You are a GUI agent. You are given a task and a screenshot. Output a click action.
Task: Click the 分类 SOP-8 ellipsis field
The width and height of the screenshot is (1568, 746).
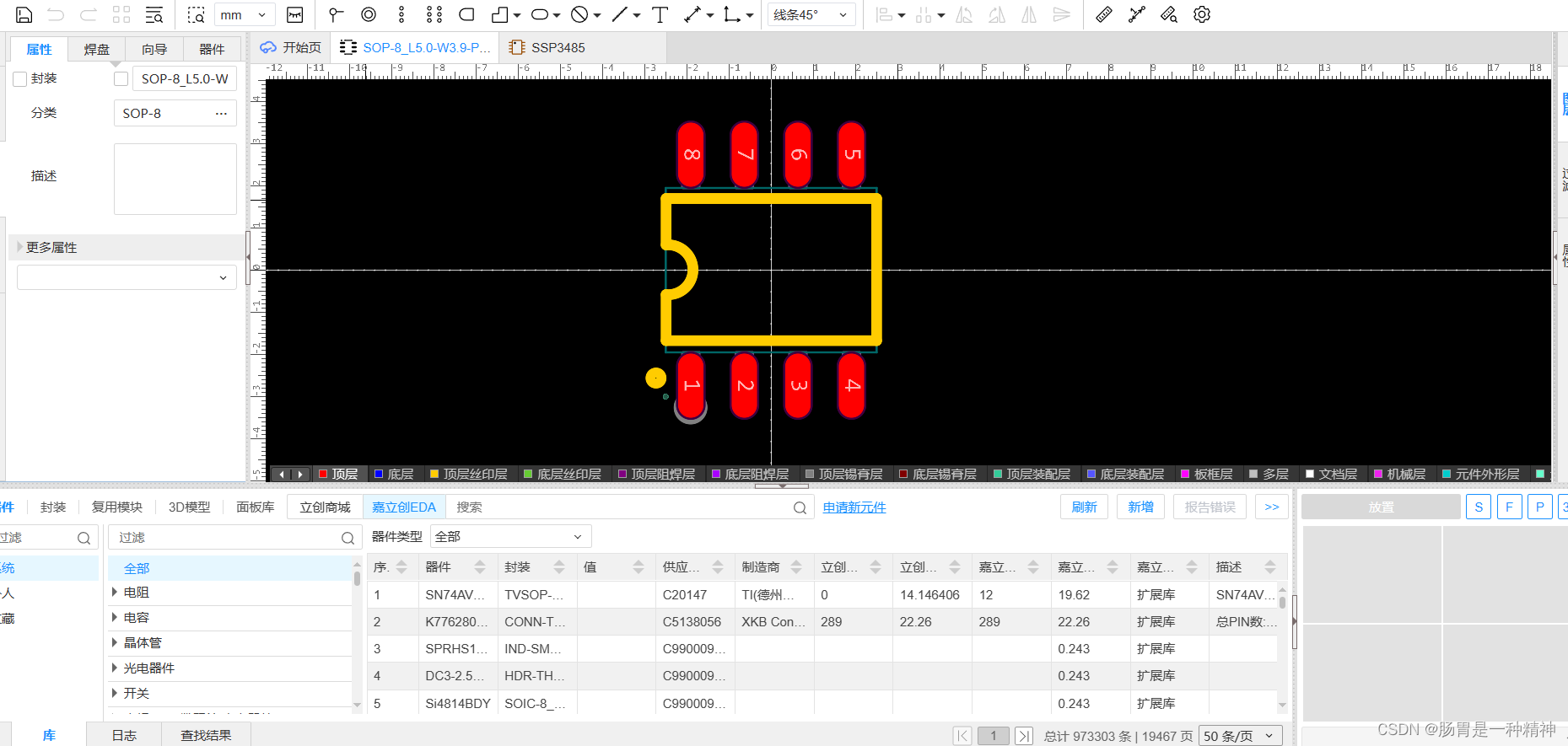click(175, 113)
